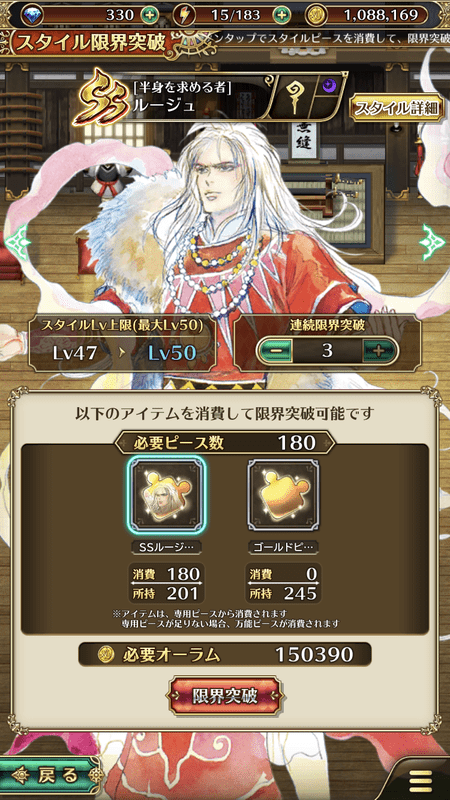
Task: Confirm with the red 限界突破 button
Action: tap(225, 695)
